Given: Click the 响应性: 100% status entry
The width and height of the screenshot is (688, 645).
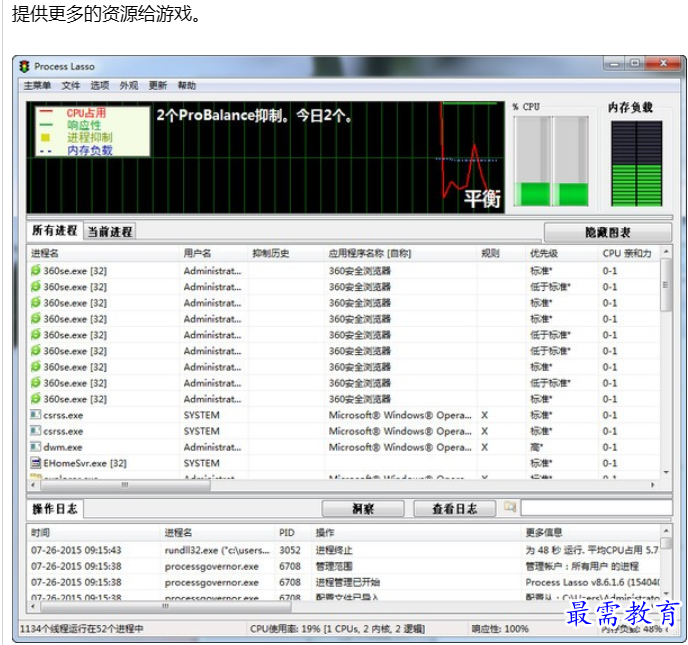Looking at the screenshot, I should pyautogui.click(x=500, y=628).
